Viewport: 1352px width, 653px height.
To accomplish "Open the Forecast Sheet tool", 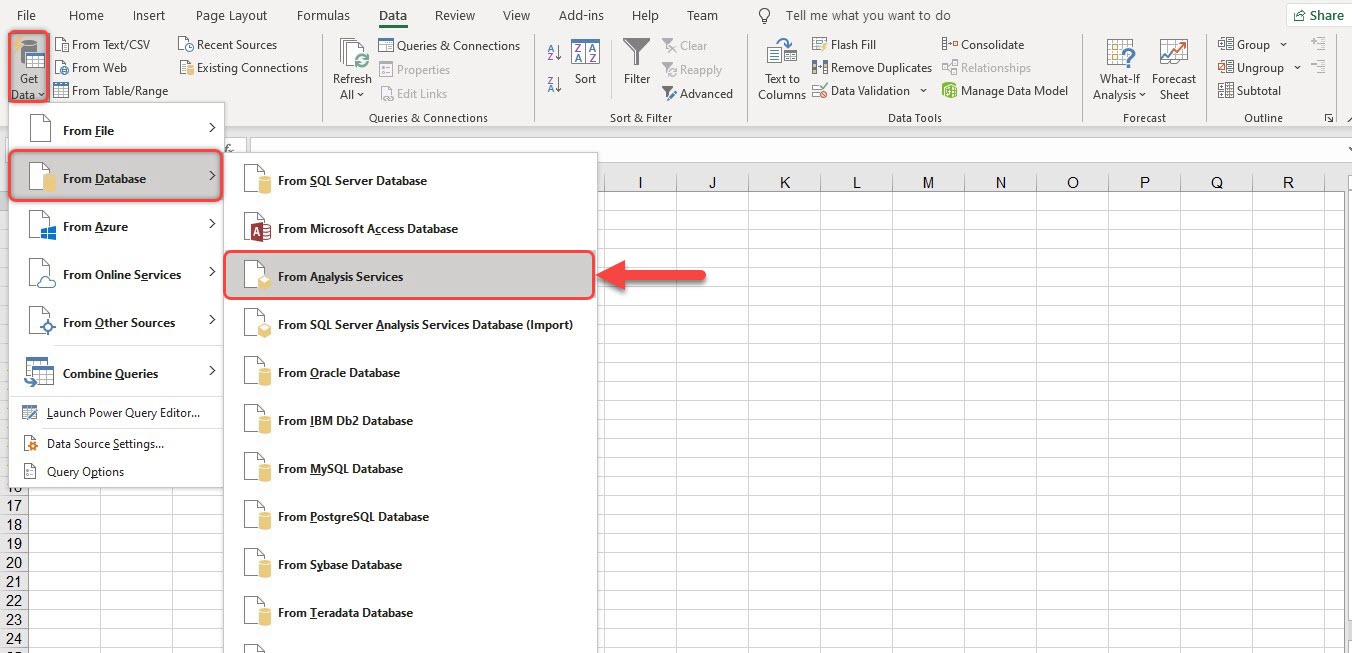I will click(x=1173, y=67).
